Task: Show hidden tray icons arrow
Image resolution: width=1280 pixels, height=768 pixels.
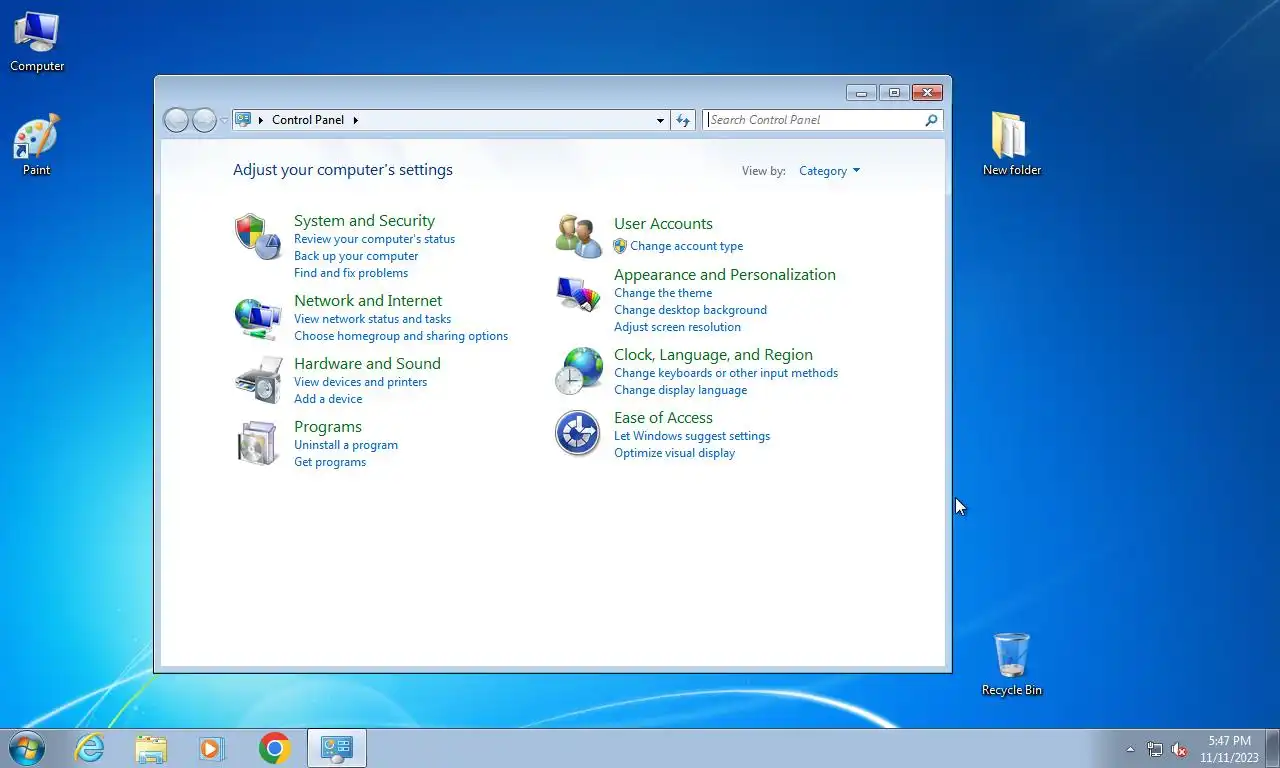Action: point(1130,749)
